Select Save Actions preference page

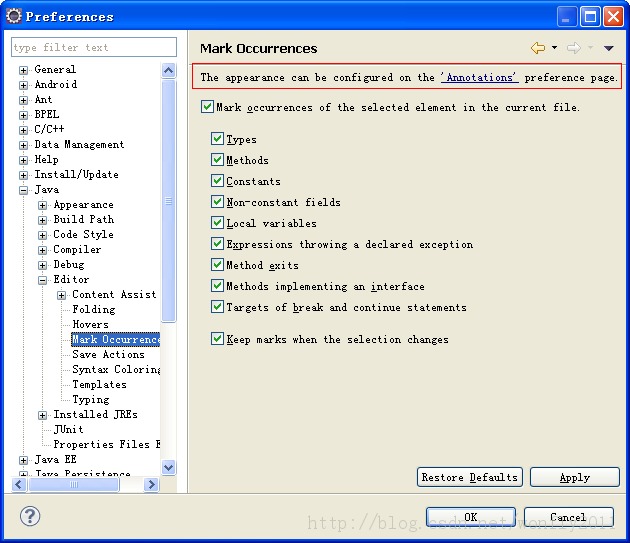(108, 354)
